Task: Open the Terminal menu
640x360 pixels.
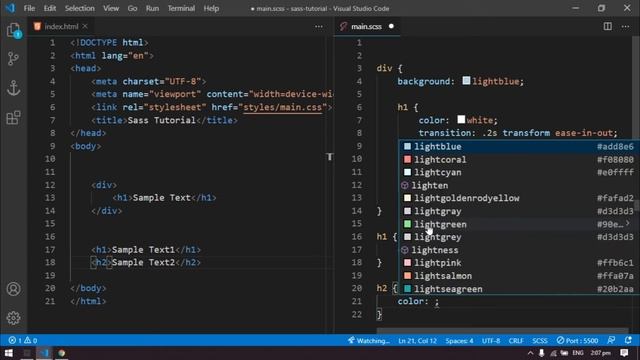Action: [181, 8]
